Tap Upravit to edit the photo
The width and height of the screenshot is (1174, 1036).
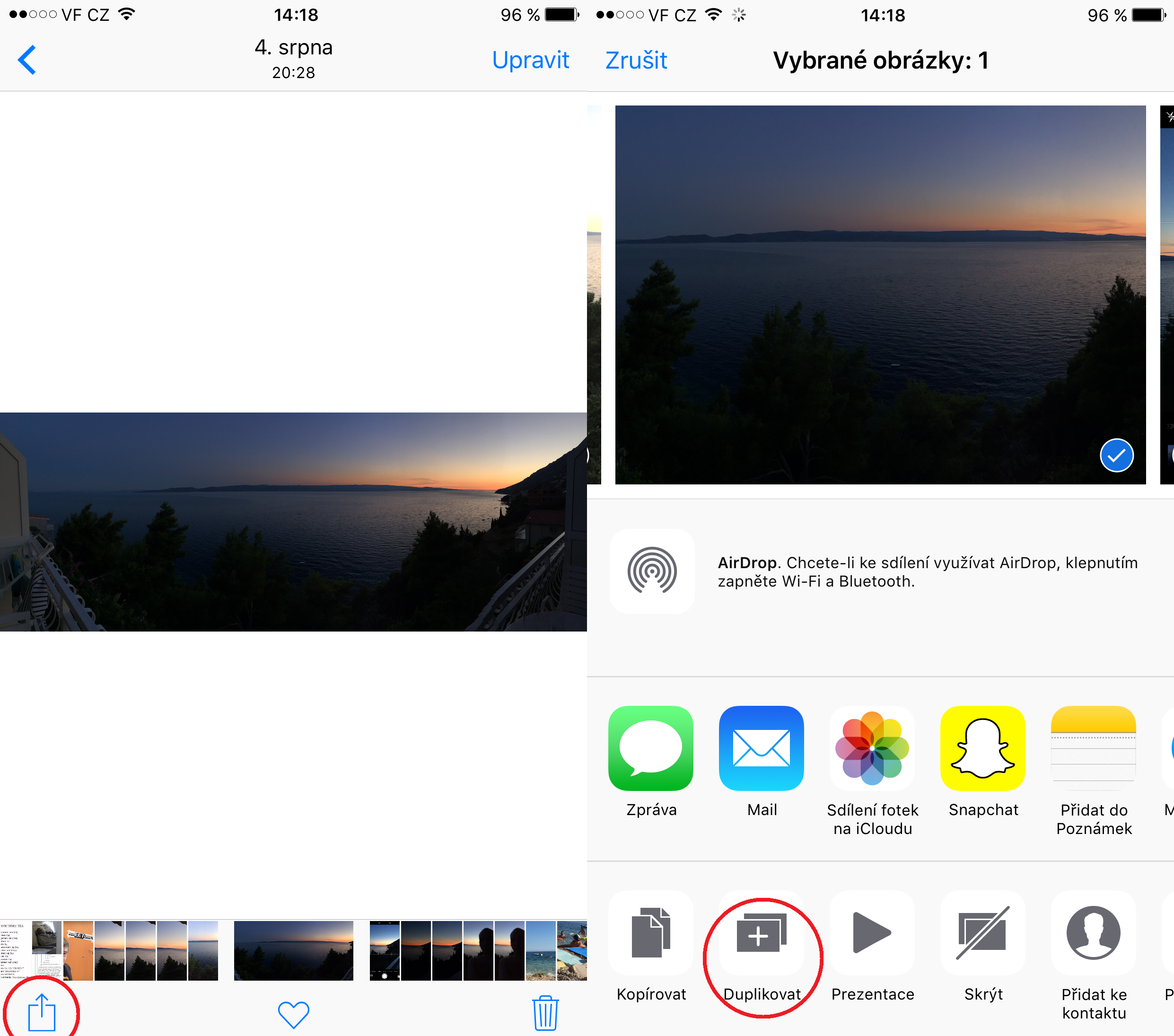[x=530, y=60]
